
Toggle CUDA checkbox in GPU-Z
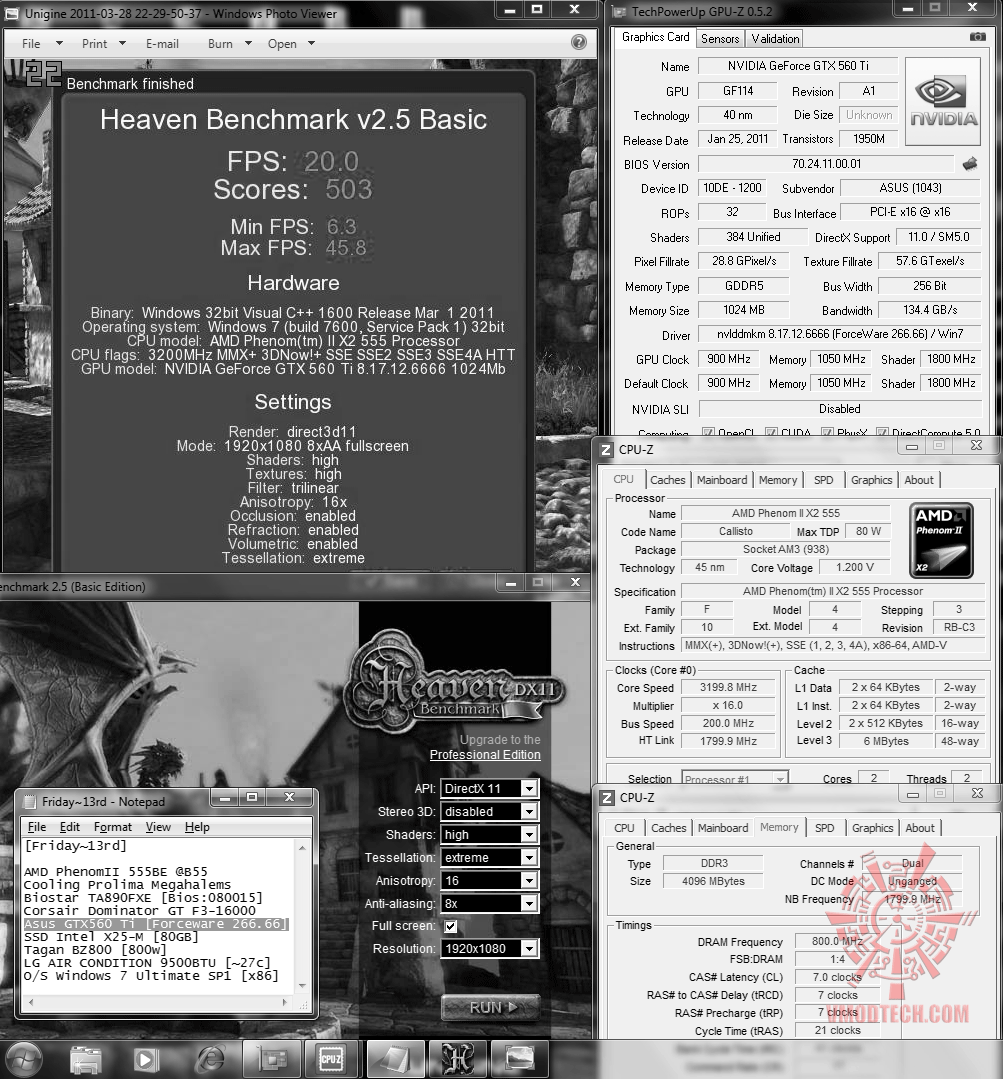[x=771, y=433]
